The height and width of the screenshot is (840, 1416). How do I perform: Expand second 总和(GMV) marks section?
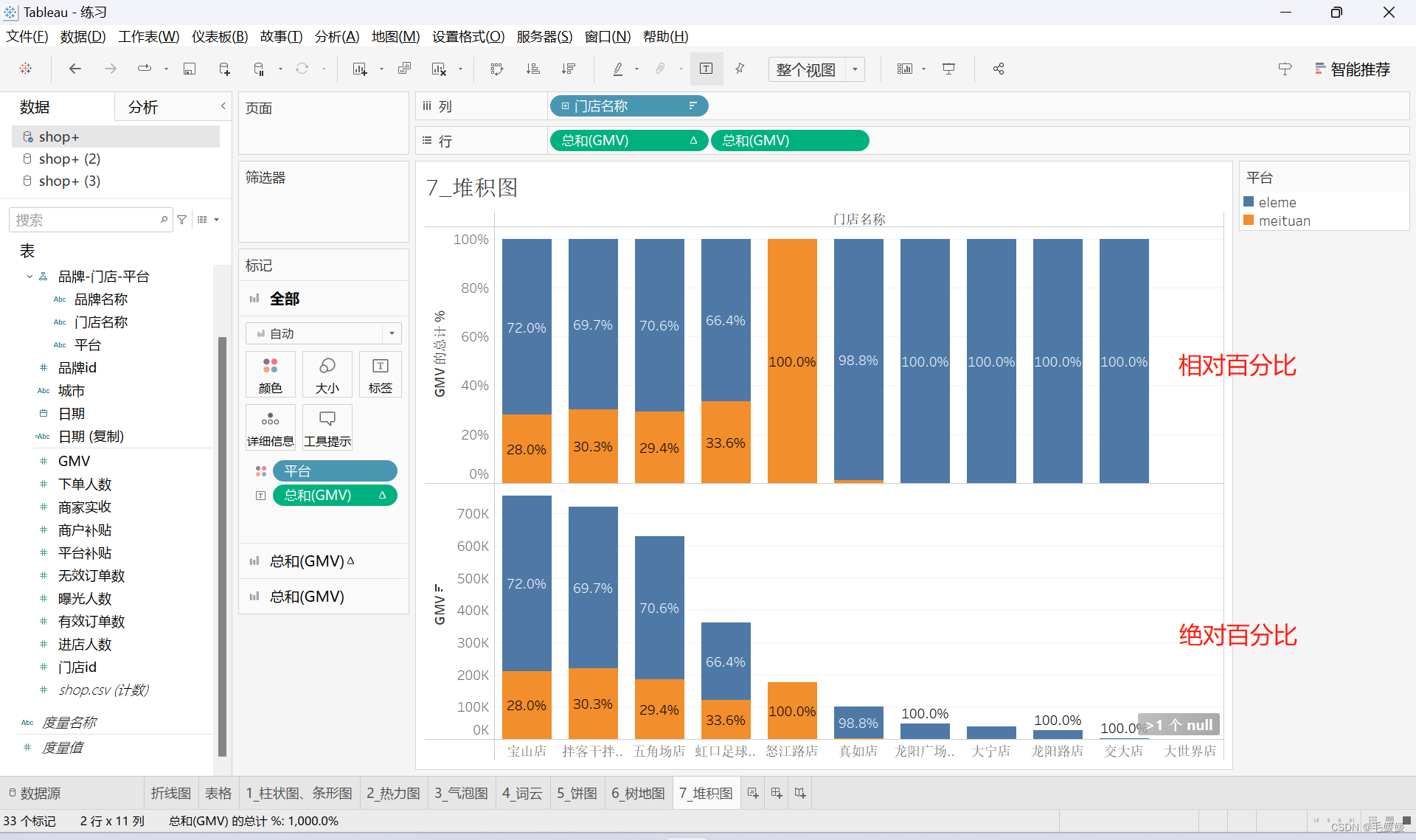point(323,597)
